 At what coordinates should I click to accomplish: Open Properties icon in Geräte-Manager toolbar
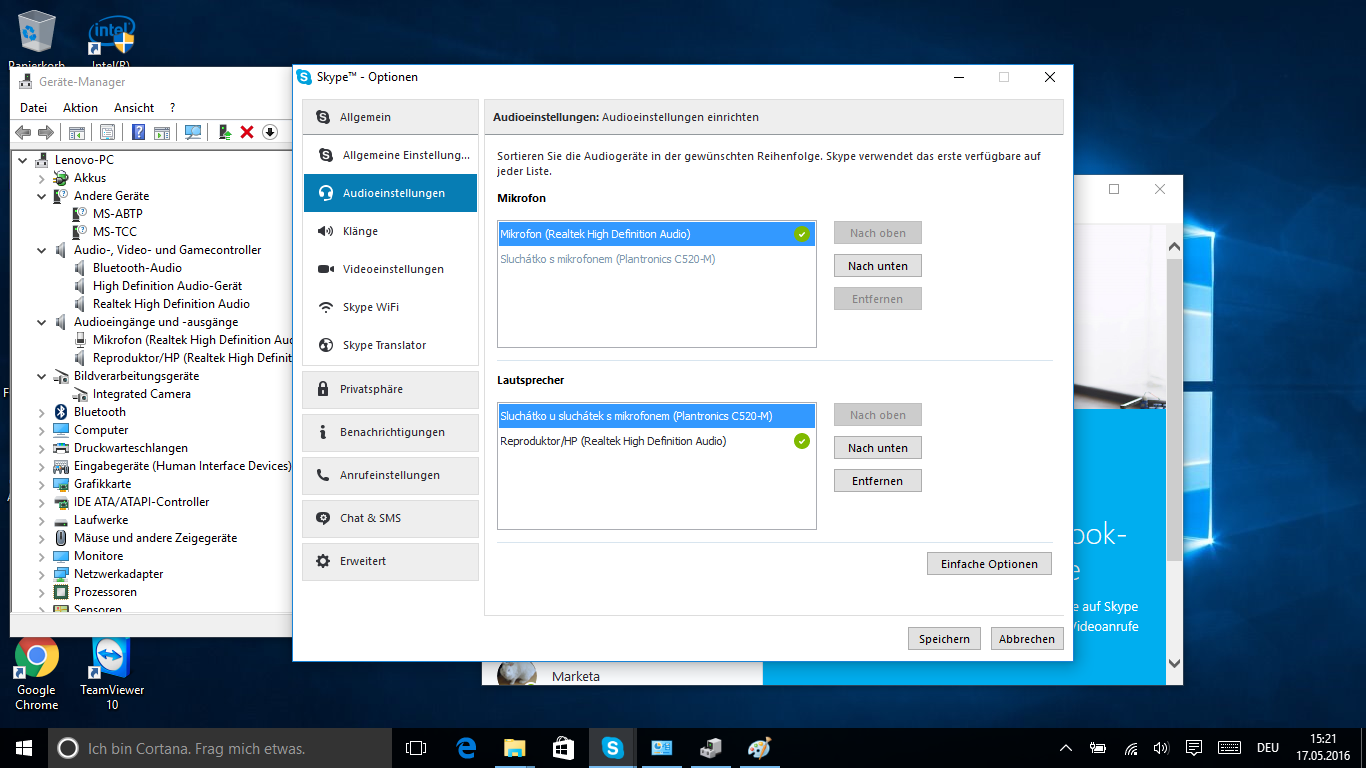click(108, 132)
